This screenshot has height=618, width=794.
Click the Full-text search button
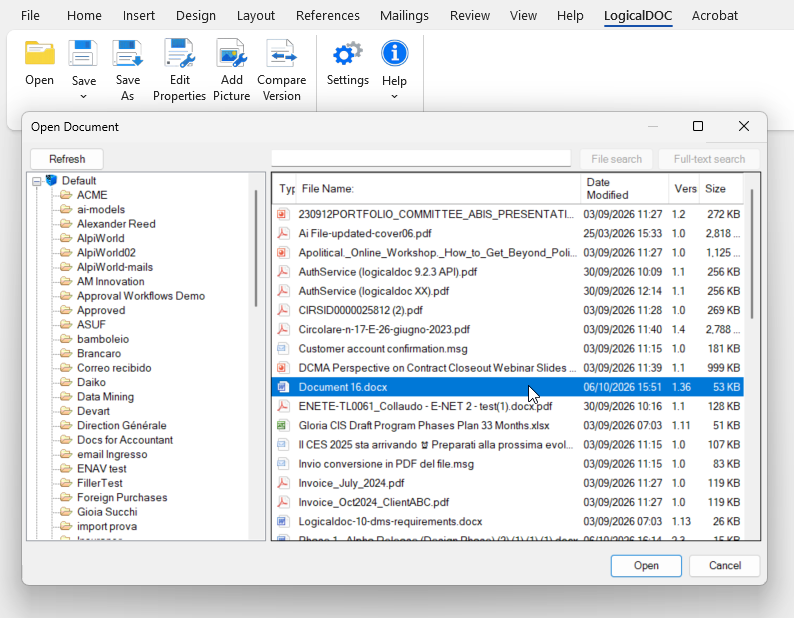pos(709,159)
